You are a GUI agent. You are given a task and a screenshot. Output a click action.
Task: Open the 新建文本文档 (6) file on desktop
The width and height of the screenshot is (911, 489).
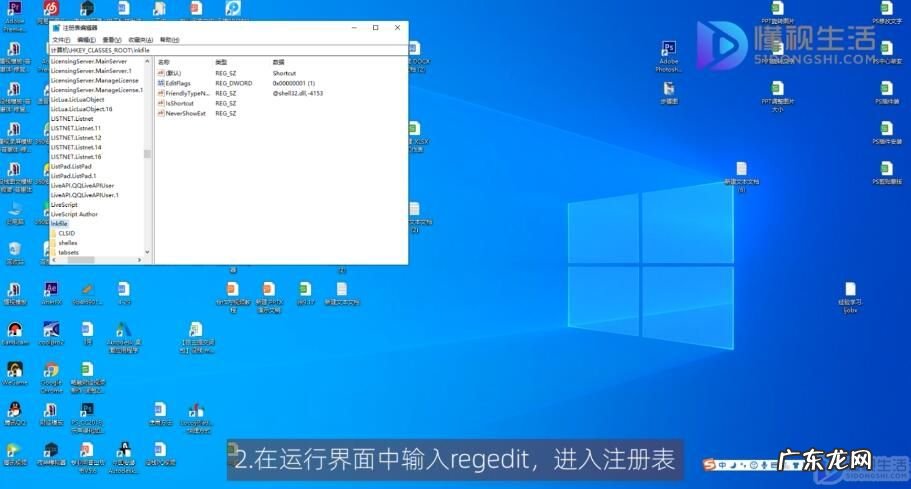[x=741, y=177]
